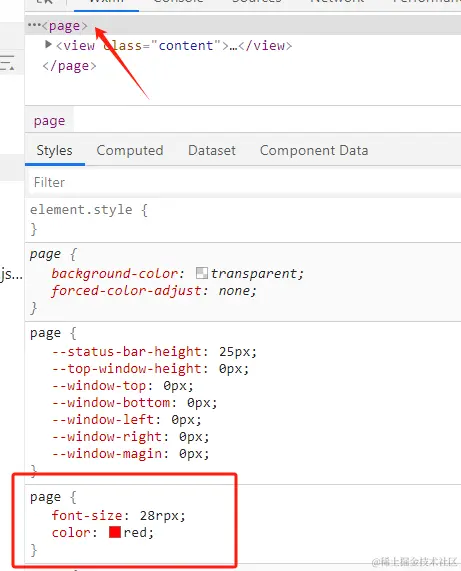Click the page breadcrumb item

point(50,121)
